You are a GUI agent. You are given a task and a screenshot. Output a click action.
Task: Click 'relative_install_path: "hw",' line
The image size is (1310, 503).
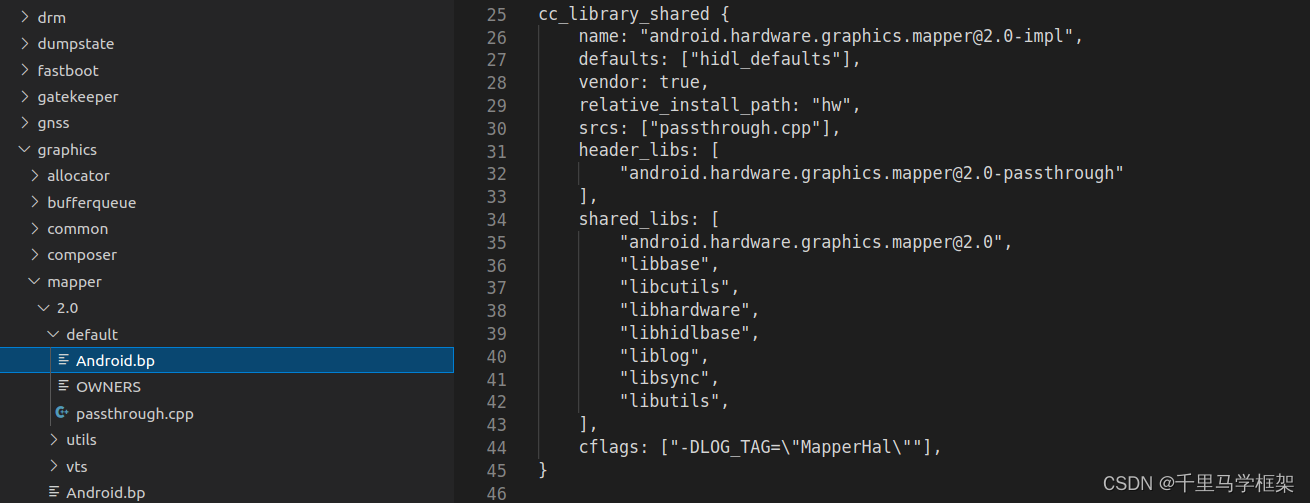coord(719,106)
